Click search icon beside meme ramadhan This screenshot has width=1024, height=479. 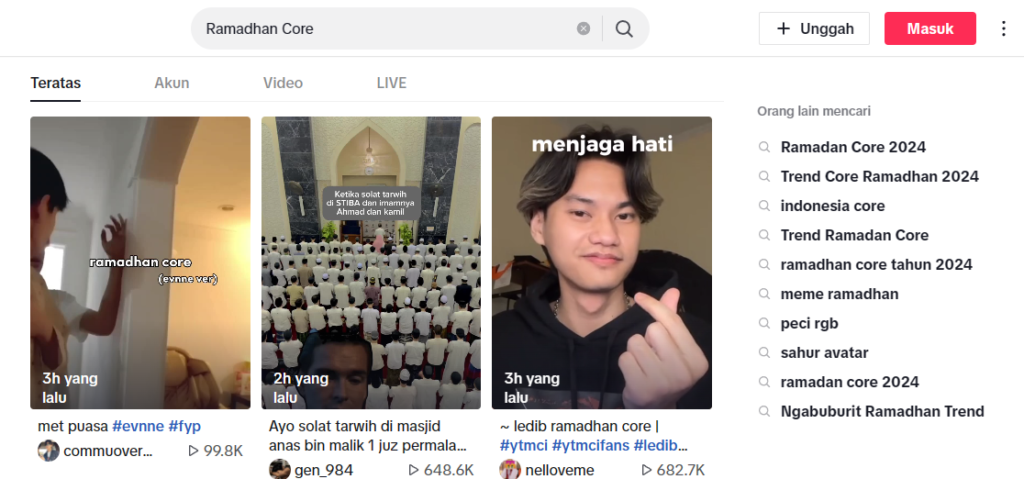point(764,294)
